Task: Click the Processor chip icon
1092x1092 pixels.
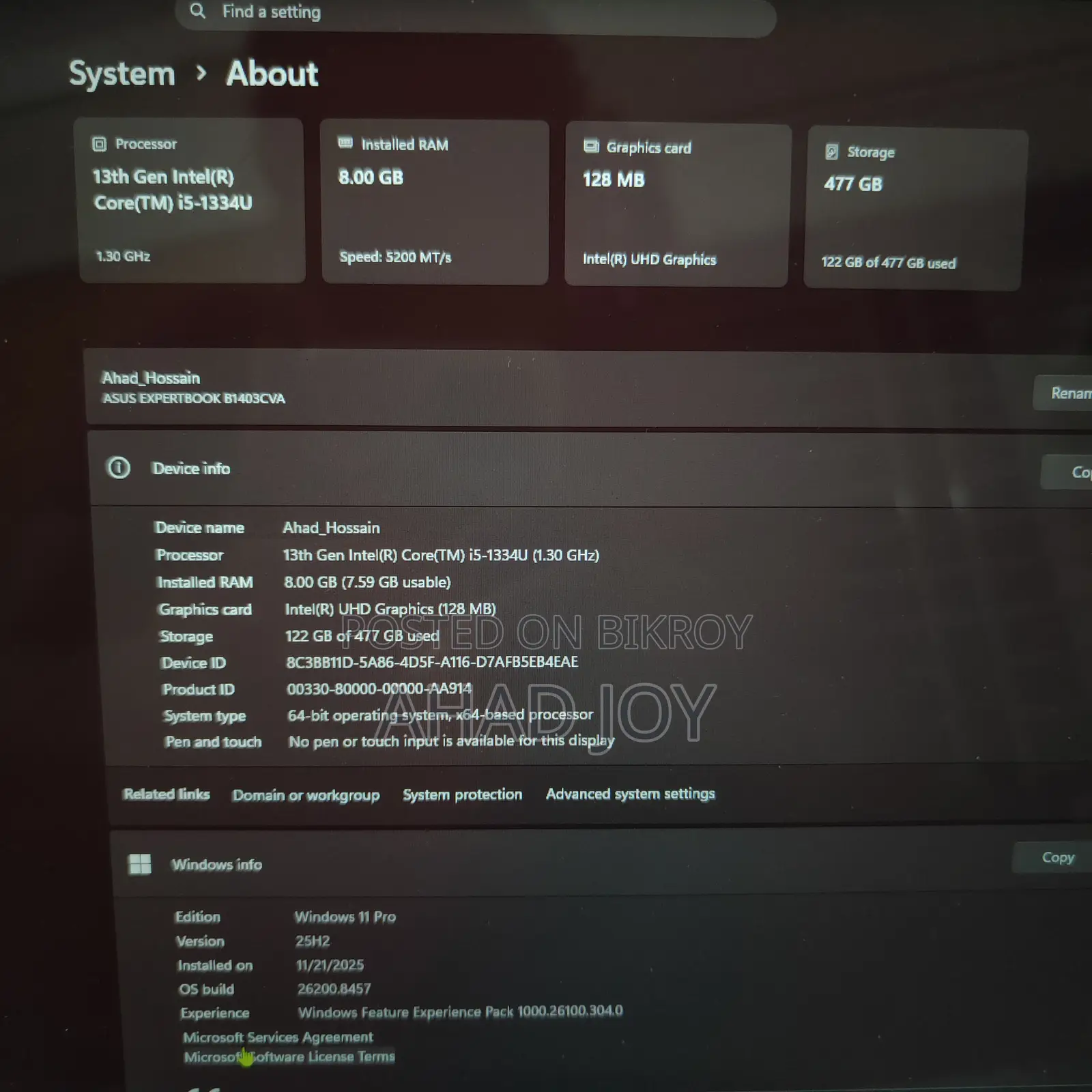Action: click(100, 144)
